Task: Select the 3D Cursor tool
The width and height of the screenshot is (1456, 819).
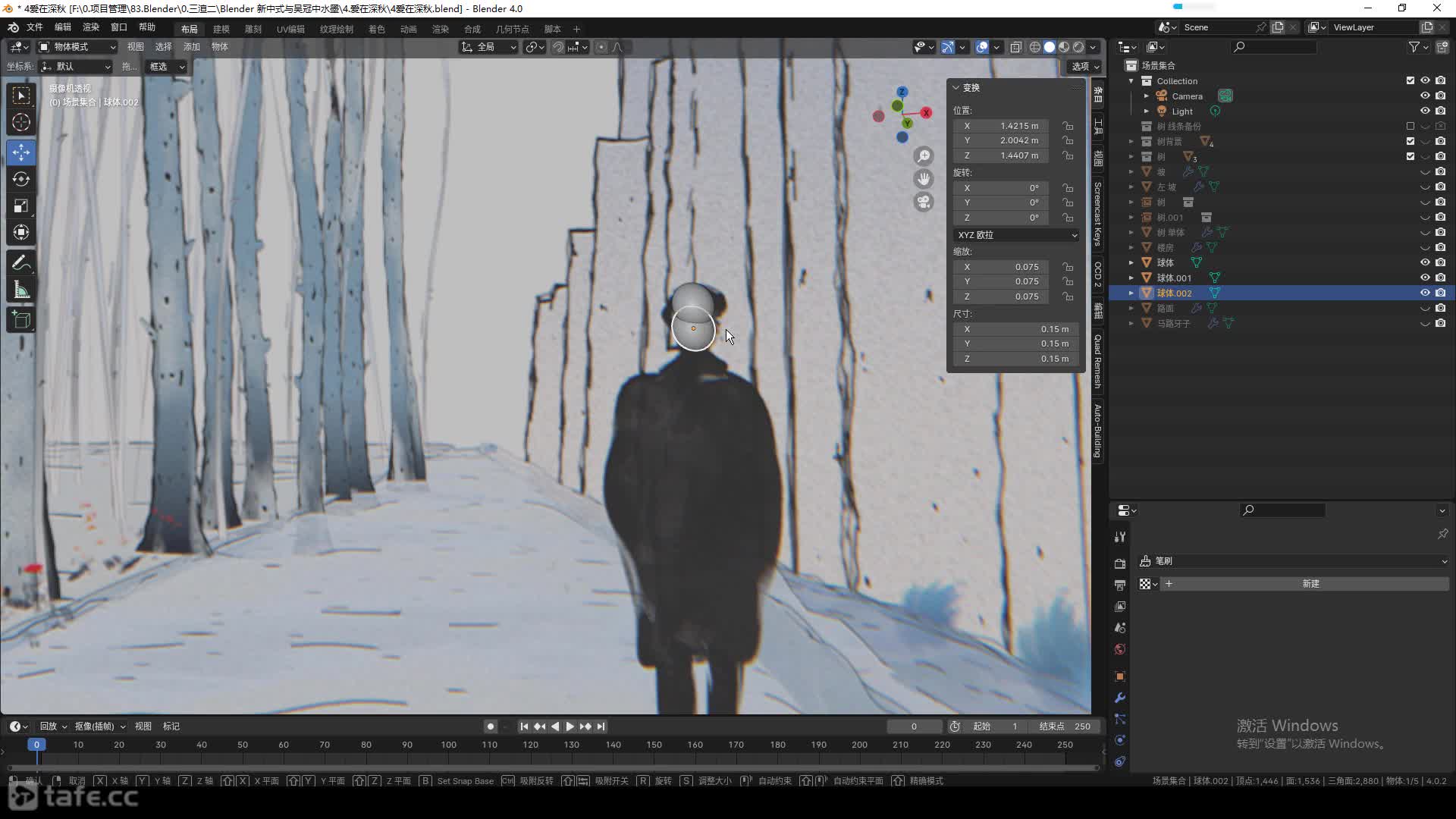Action: tap(21, 122)
